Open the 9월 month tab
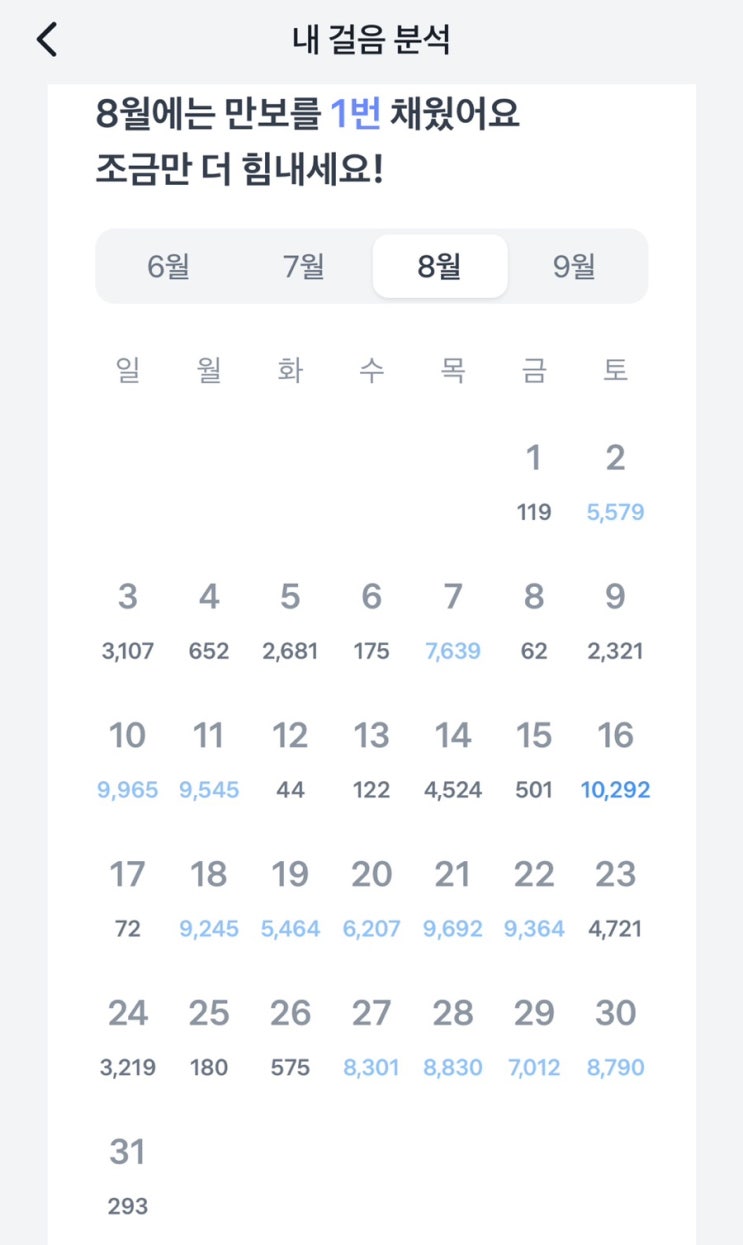 [x=575, y=266]
